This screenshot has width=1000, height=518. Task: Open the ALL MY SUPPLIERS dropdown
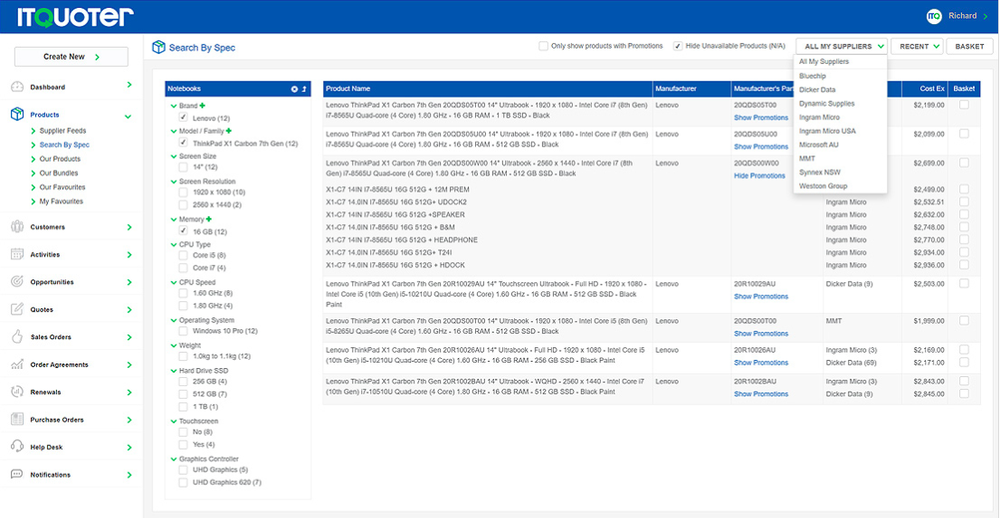point(841,47)
